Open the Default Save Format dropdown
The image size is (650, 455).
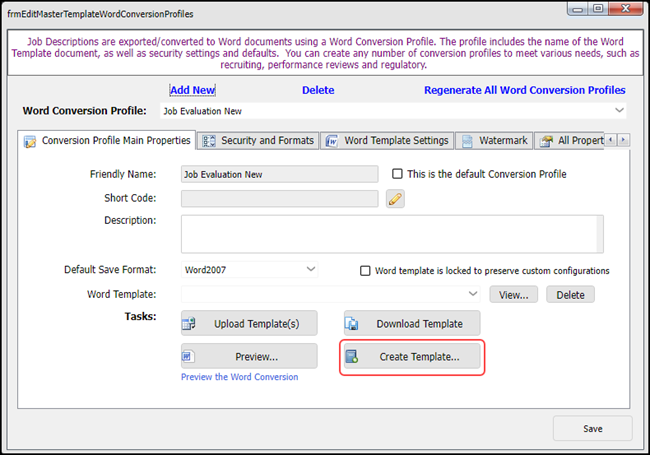(x=310, y=269)
